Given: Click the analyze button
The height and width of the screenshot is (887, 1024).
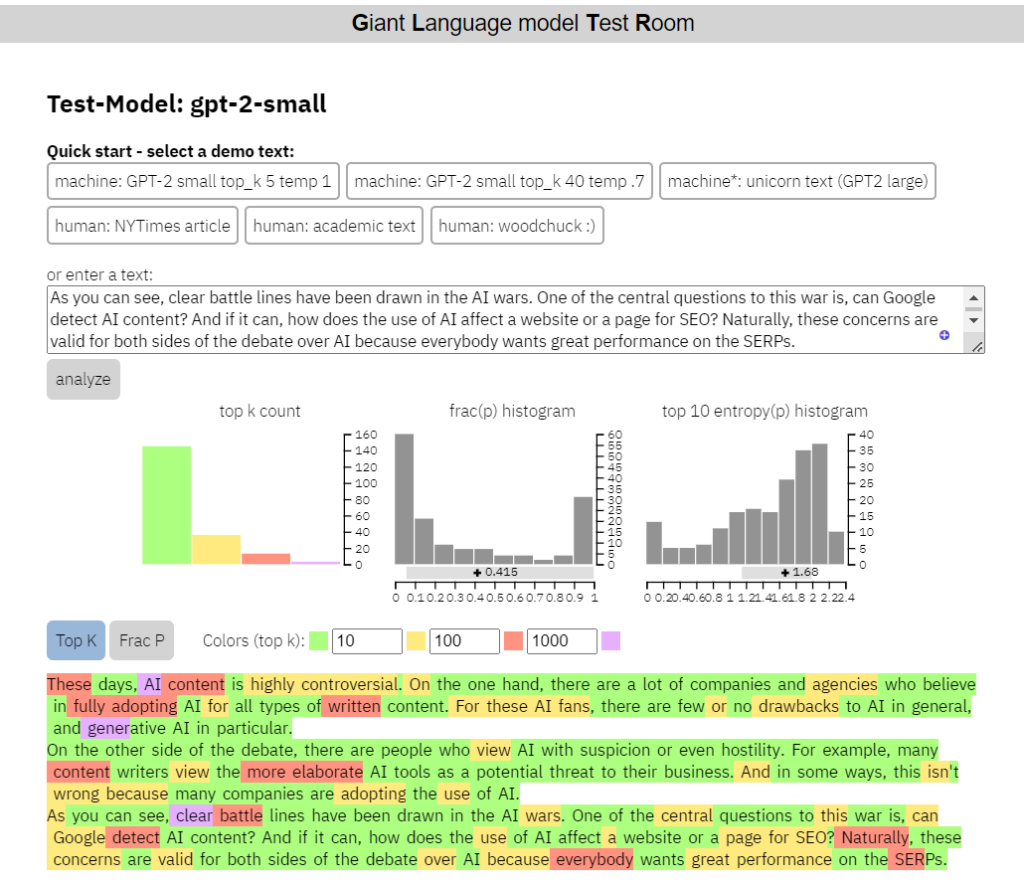Looking at the screenshot, I should tap(83, 379).
